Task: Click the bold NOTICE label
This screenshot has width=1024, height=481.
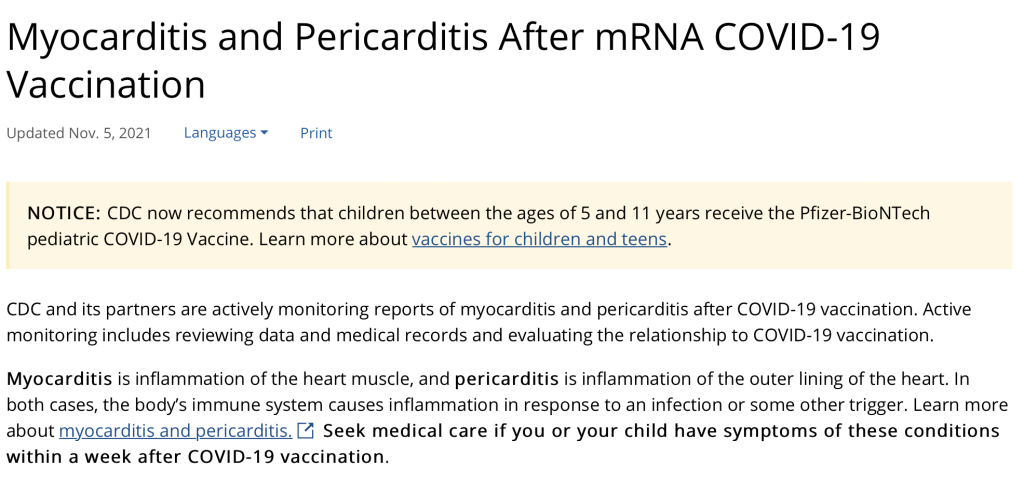Action: [64, 213]
